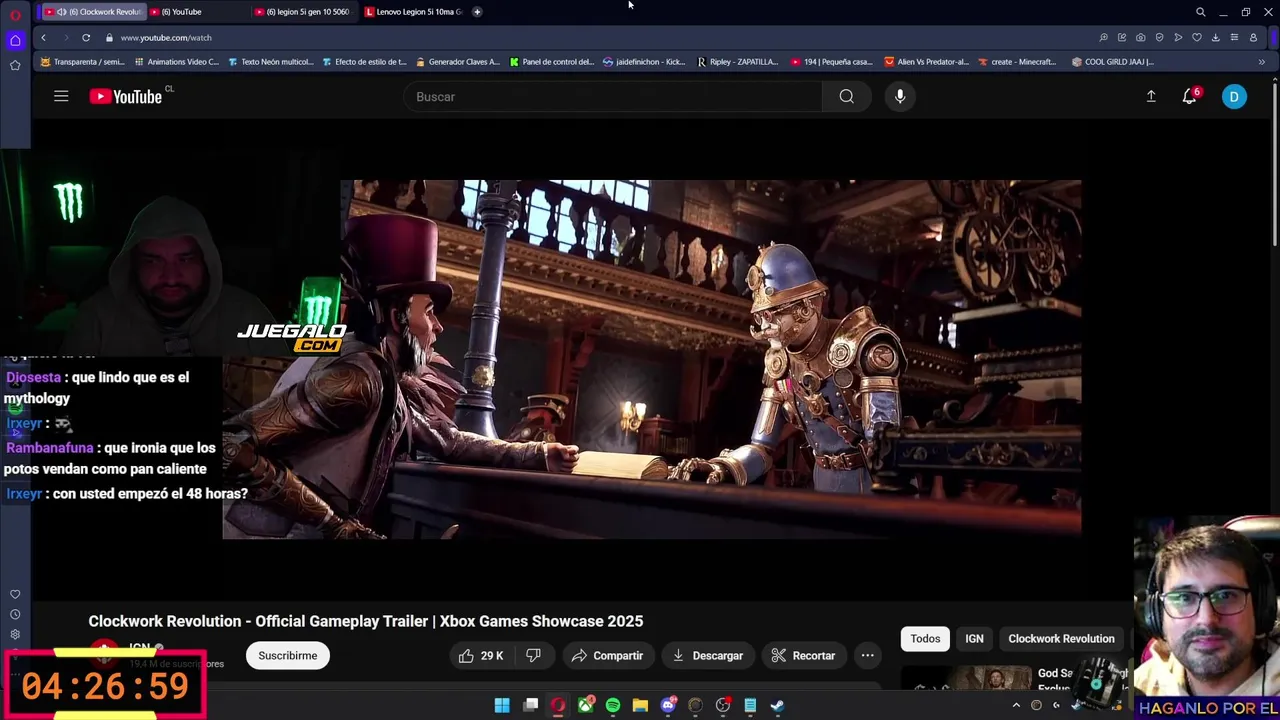Open the Transparenta bookmark
This screenshot has height=720, width=1280.
tap(82, 62)
